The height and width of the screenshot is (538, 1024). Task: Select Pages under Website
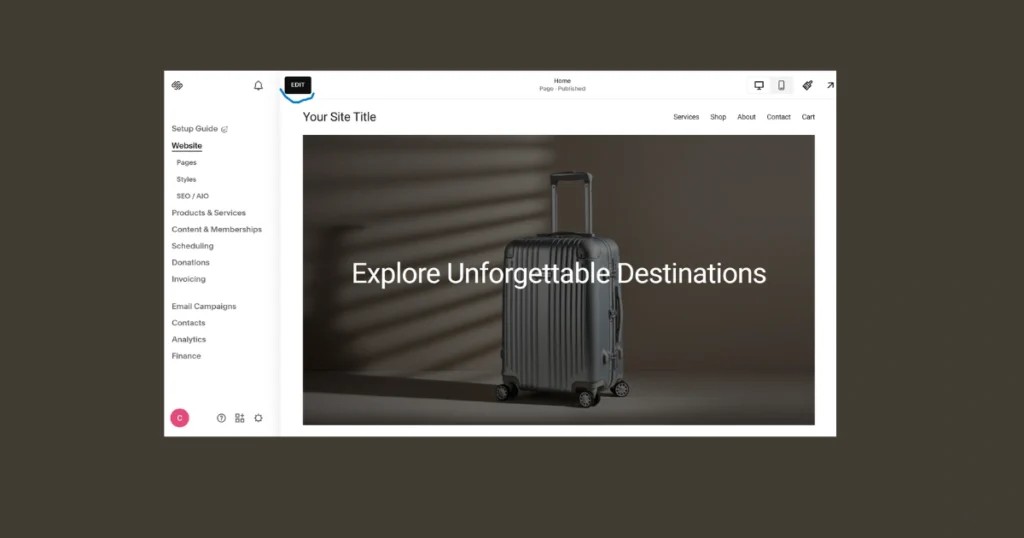click(186, 163)
